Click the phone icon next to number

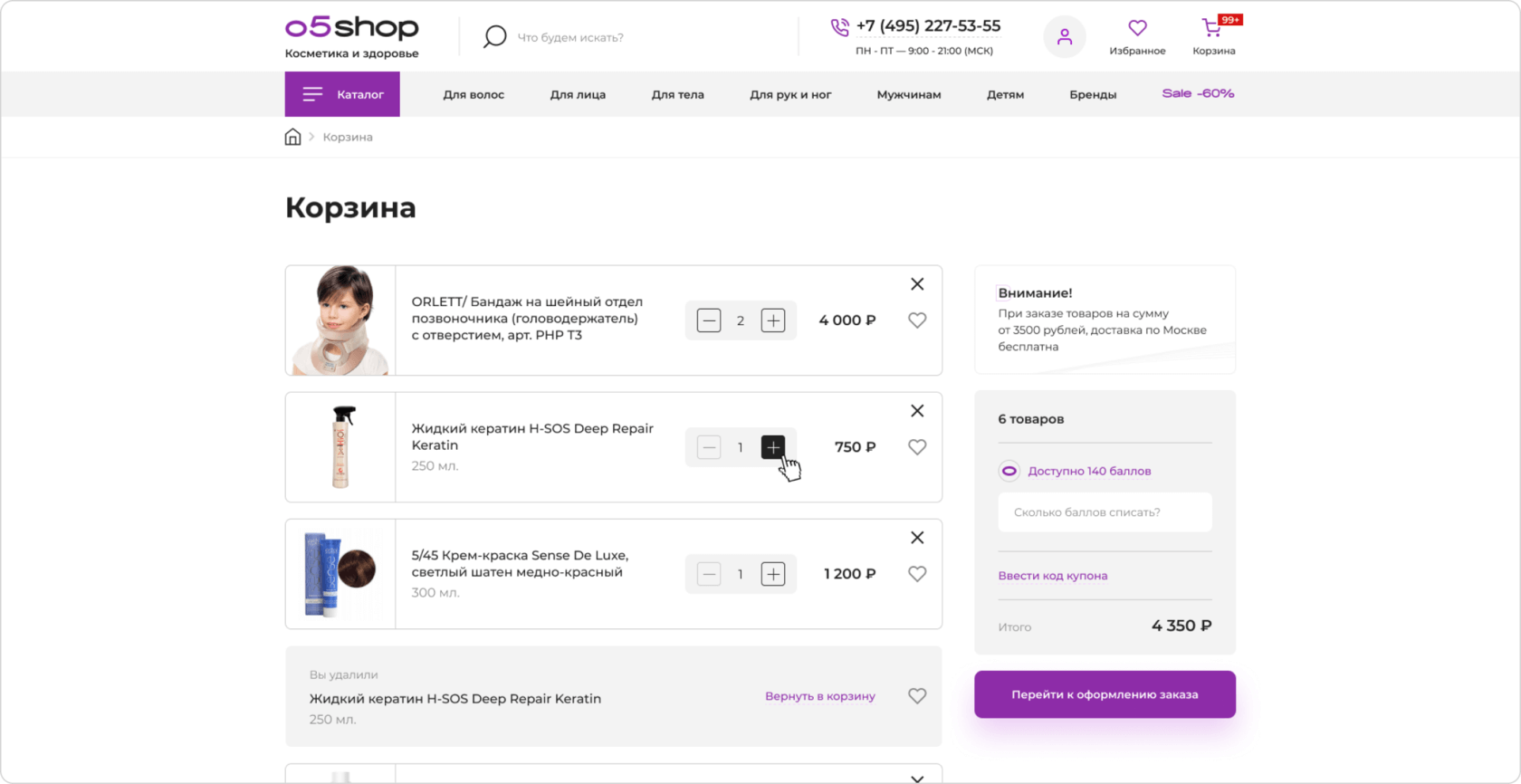[839, 27]
